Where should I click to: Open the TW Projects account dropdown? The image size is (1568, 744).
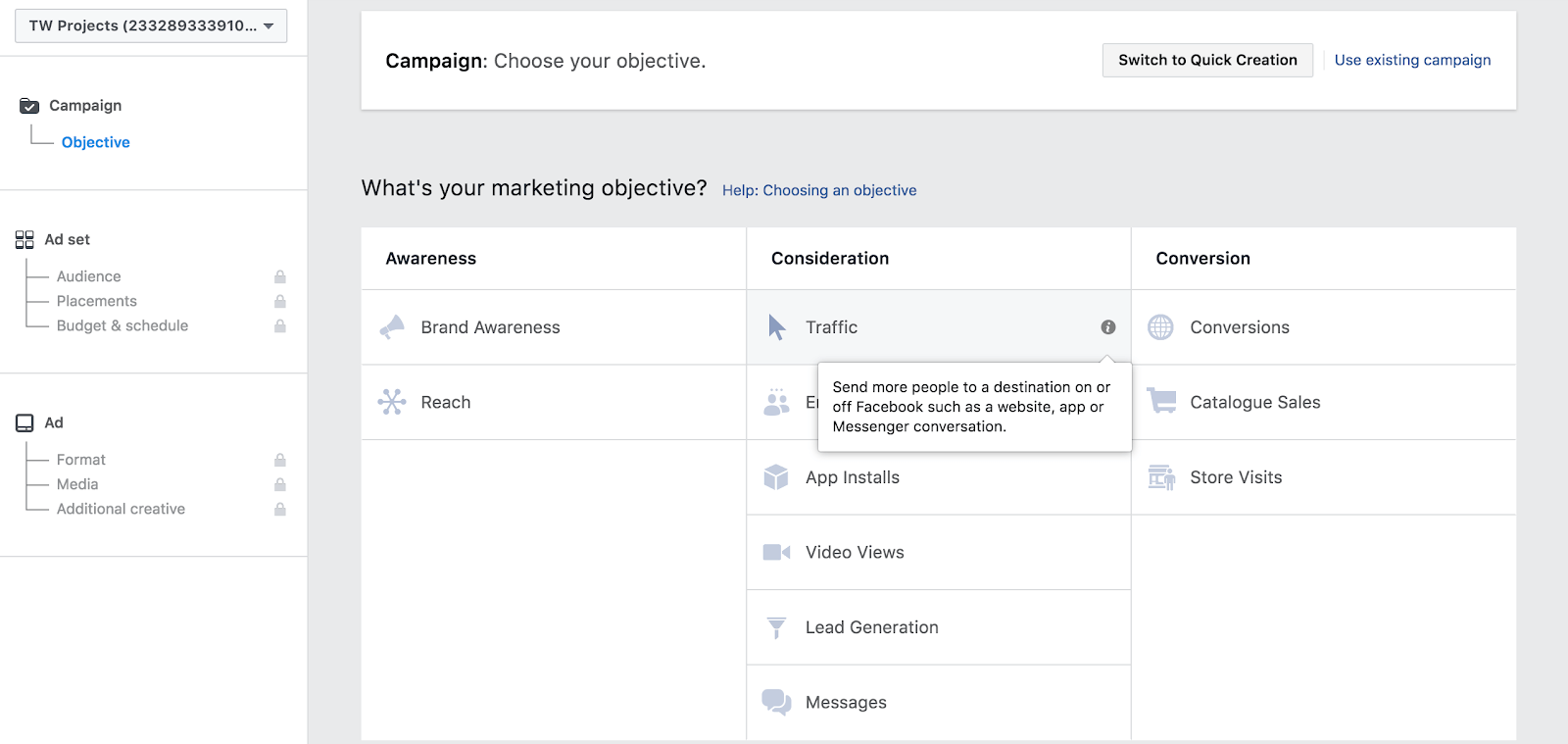coord(151,25)
